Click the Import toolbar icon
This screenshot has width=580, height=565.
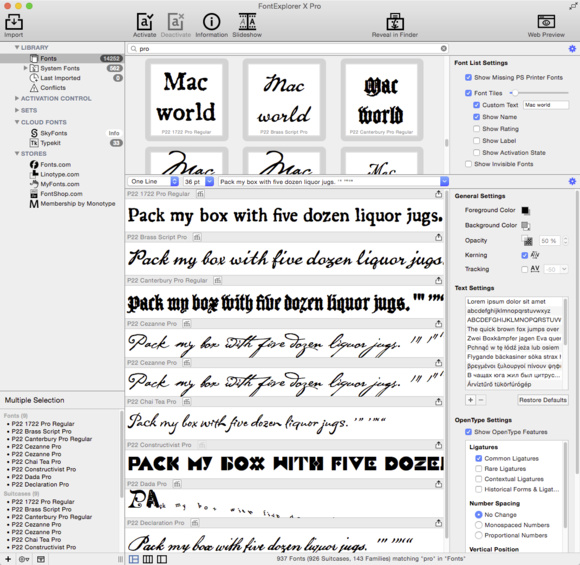tap(14, 22)
